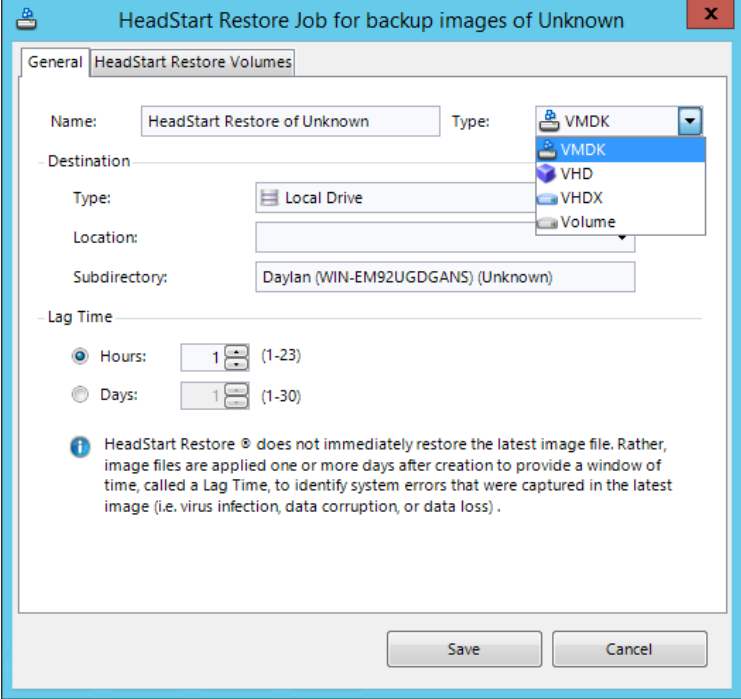Select the Days radio button

[80, 395]
